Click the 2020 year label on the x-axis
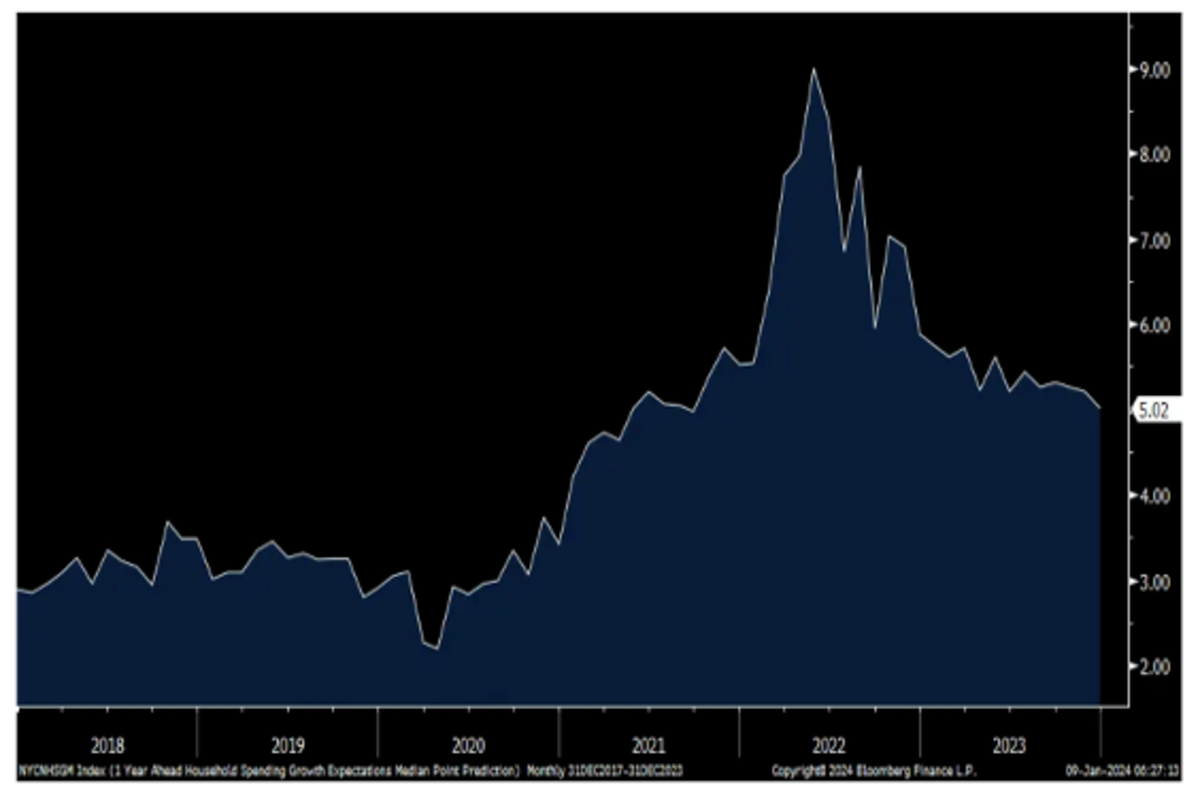Screen dimensions: 1200x800 tap(468, 745)
